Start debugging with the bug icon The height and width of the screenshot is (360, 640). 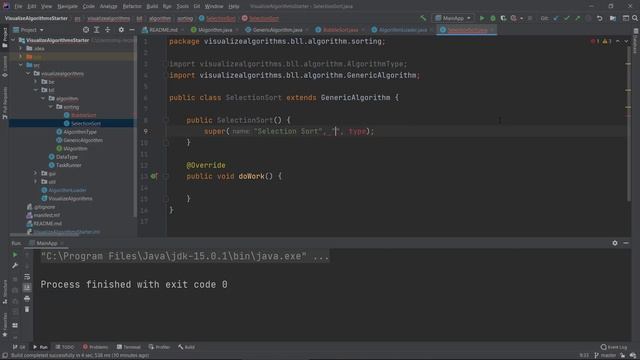(493, 18)
